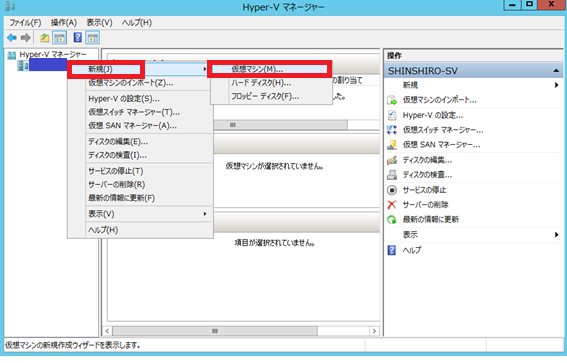Viewport: 567px width, 363px height.
Task: Click 最新の情報に更新 link in actions pane
Action: tap(431, 219)
